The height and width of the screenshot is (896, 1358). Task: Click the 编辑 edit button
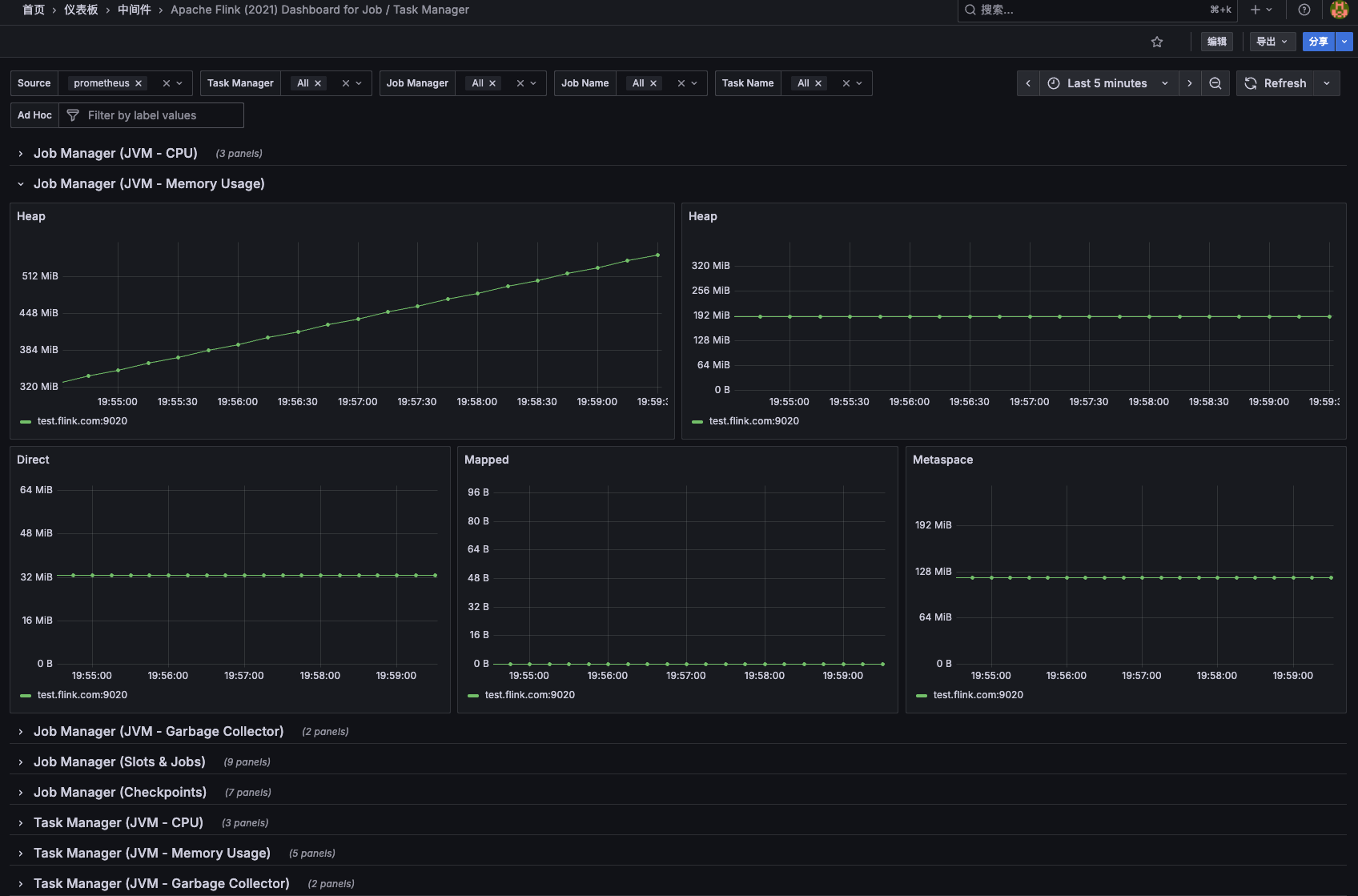(x=1217, y=42)
